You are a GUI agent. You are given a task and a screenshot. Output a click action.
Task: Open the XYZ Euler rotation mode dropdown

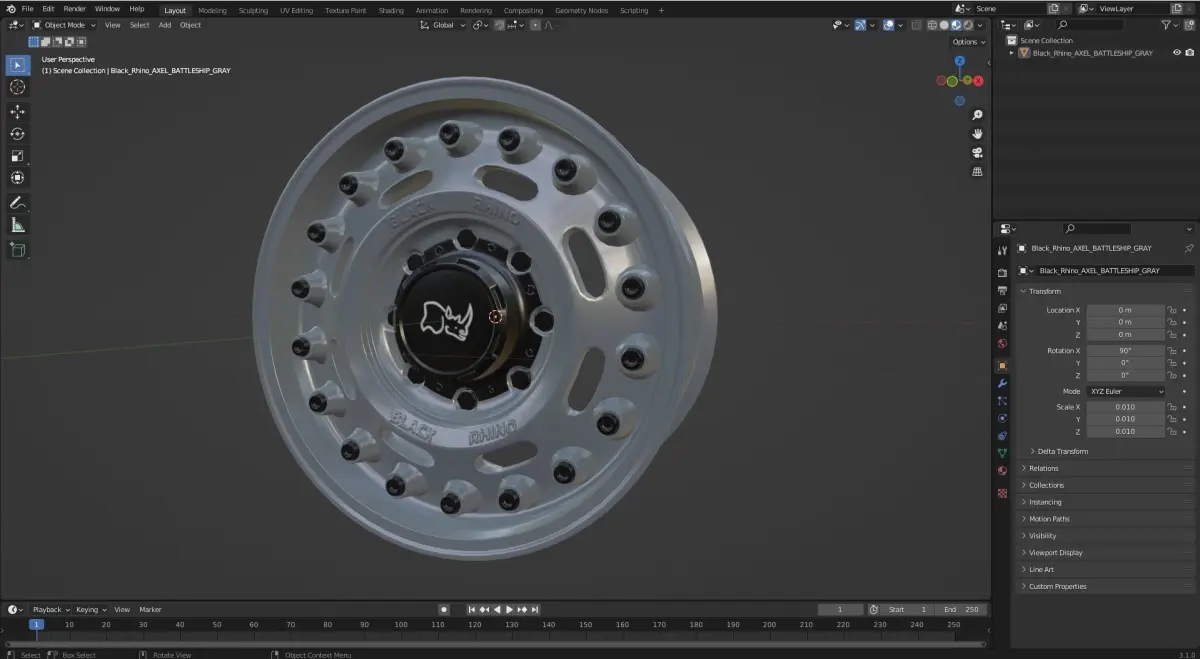[x=1126, y=391]
